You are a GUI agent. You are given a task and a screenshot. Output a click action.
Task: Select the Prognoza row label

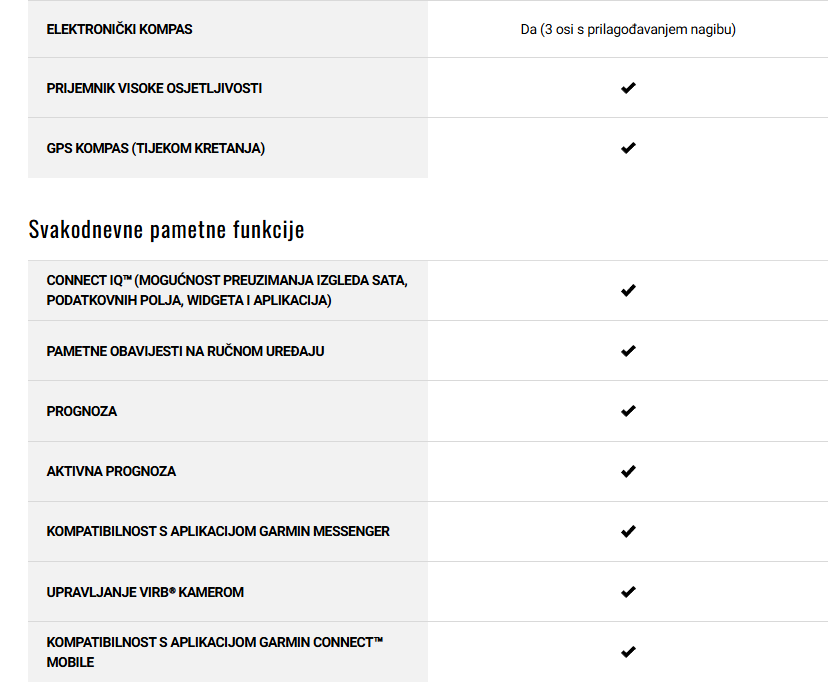coord(82,412)
